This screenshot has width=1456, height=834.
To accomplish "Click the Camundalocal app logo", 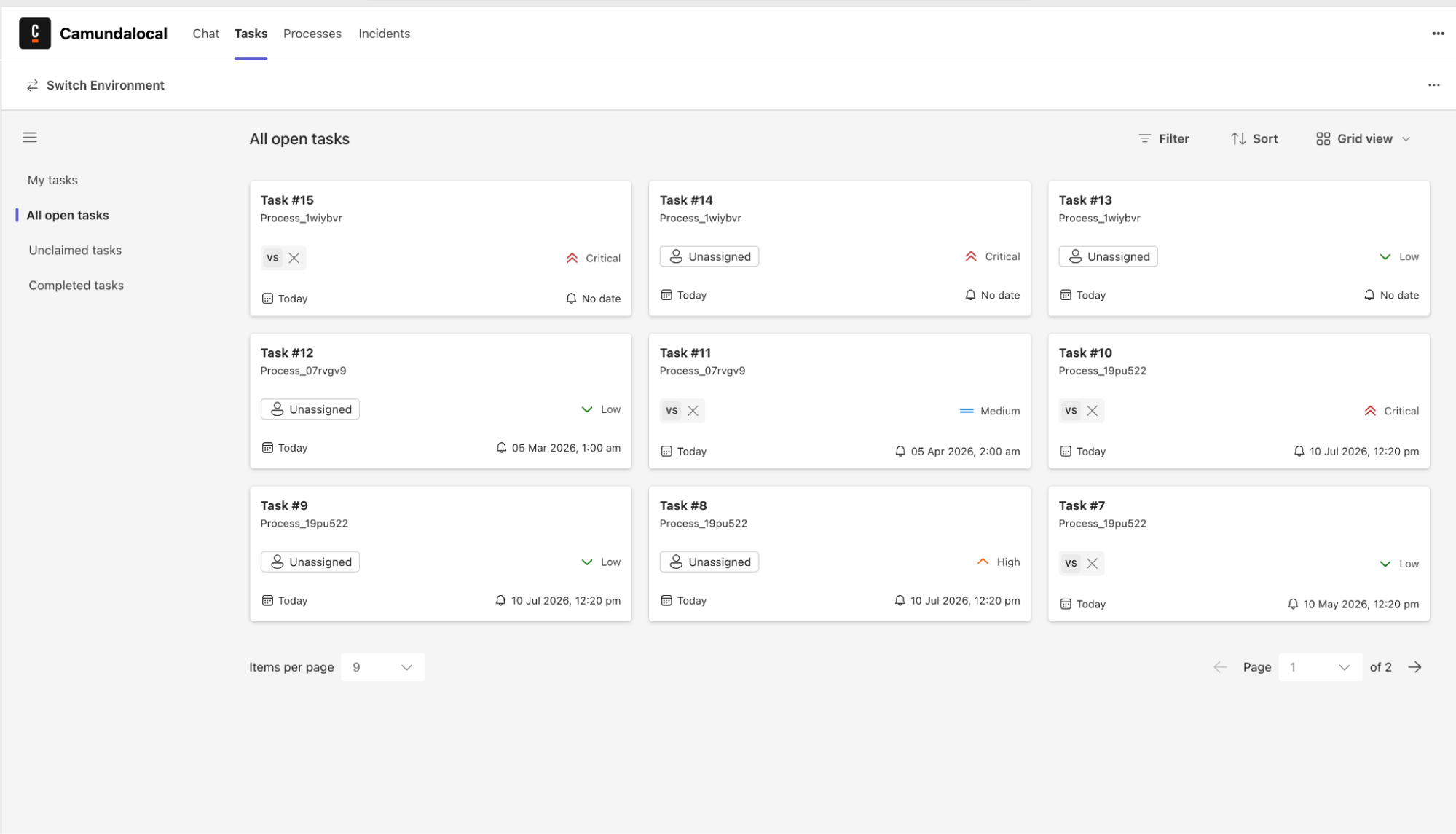I will pyautogui.click(x=35, y=34).
